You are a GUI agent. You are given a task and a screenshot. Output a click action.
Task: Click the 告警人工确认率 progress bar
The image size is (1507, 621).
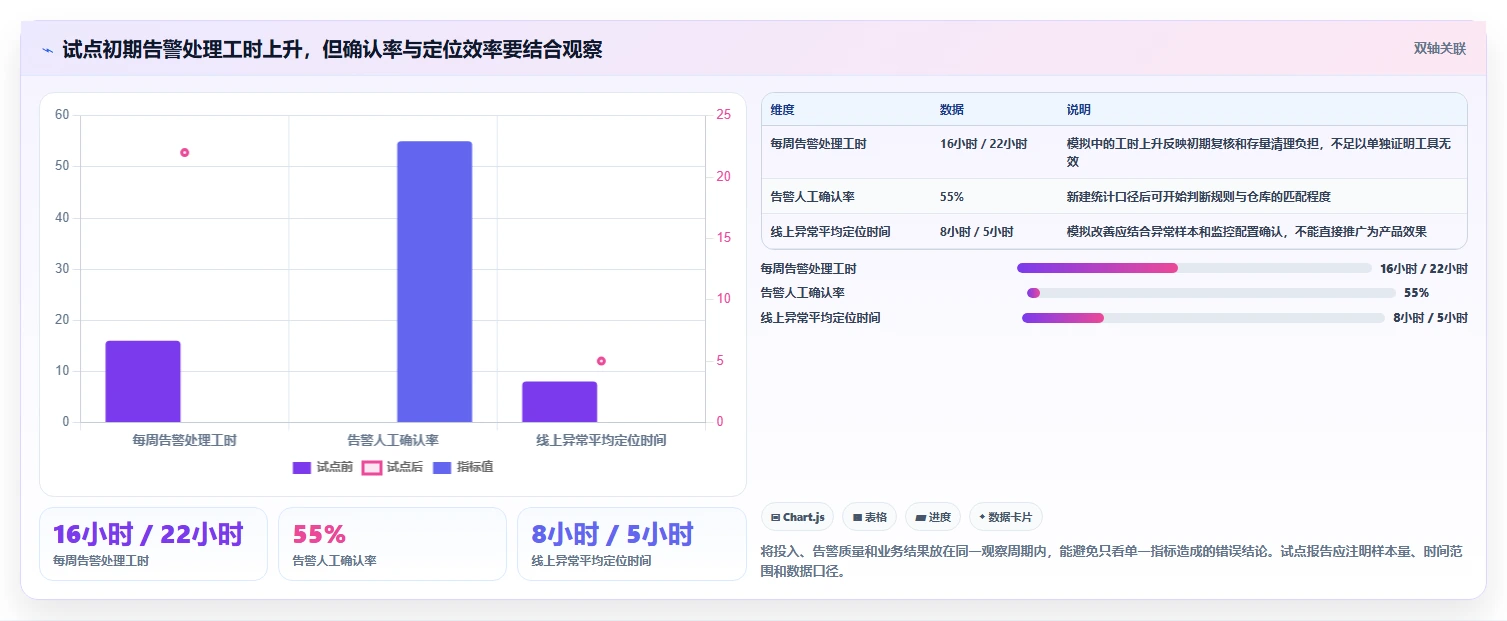click(x=1211, y=293)
